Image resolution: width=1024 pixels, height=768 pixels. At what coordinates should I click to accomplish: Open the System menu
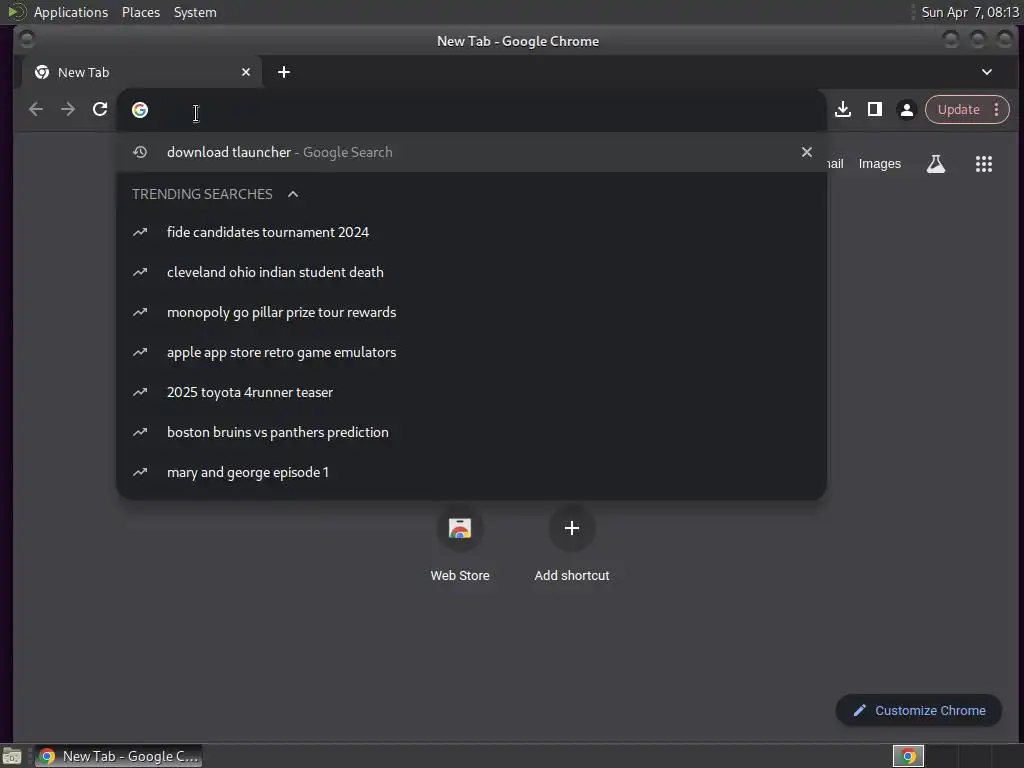click(195, 12)
